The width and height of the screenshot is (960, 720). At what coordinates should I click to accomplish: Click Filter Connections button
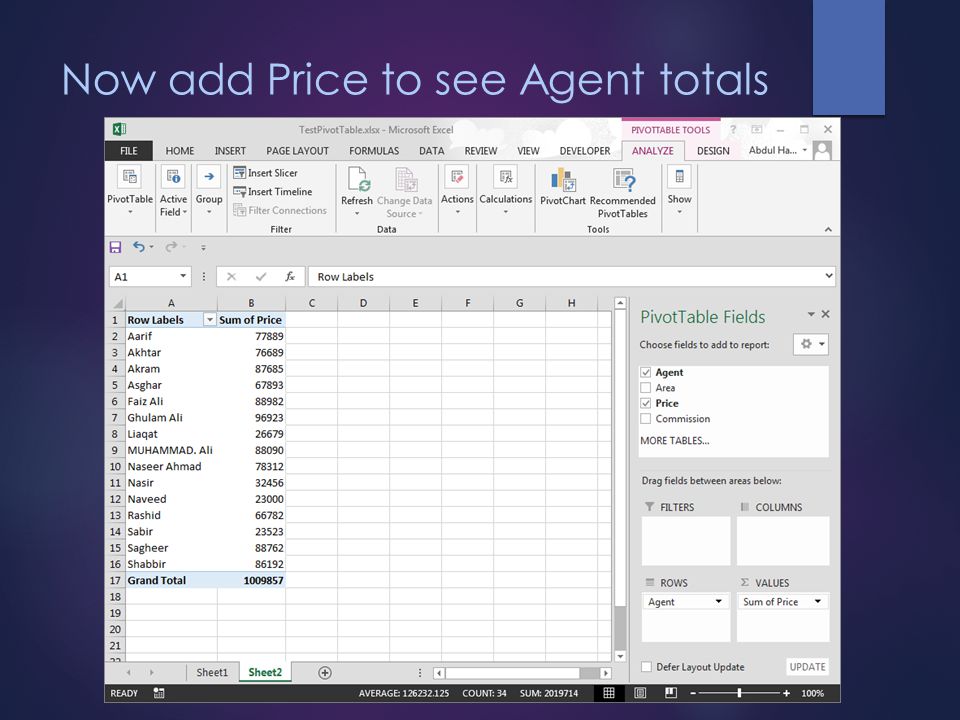280,210
